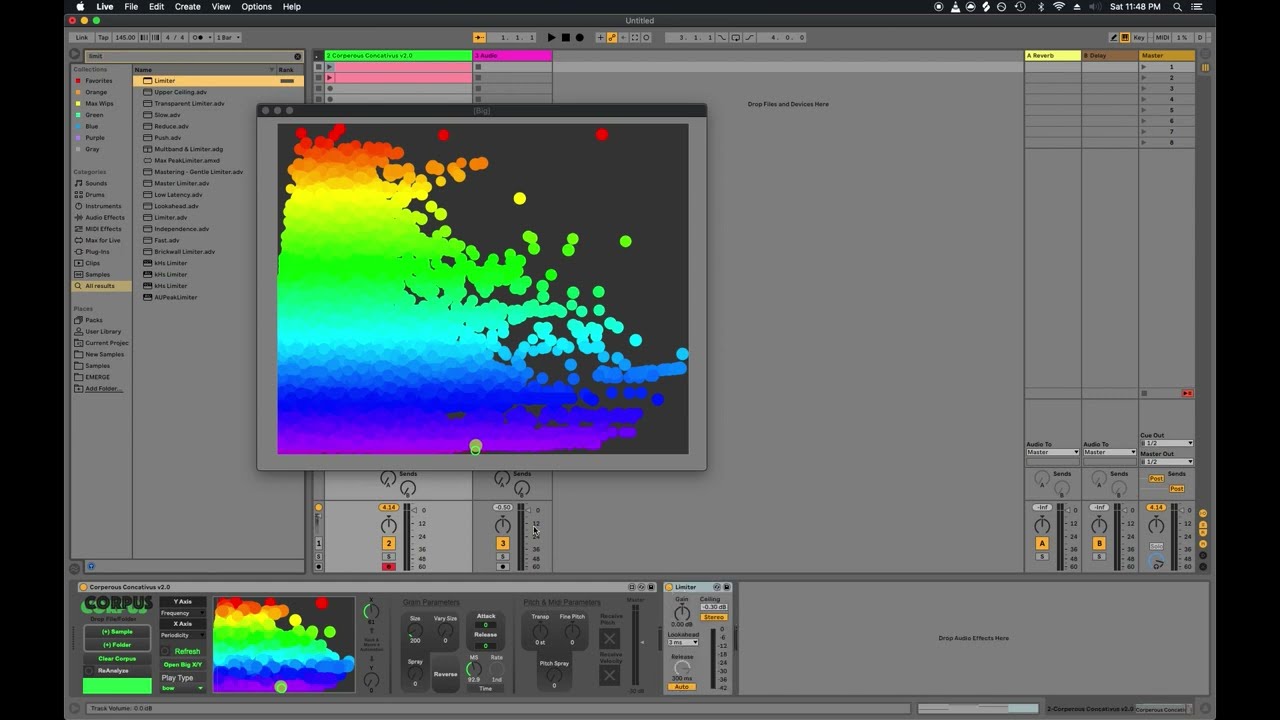Viewport: 1280px width, 720px height.
Task: Enable Draw Mode pencil
Action: click(x=1113, y=37)
